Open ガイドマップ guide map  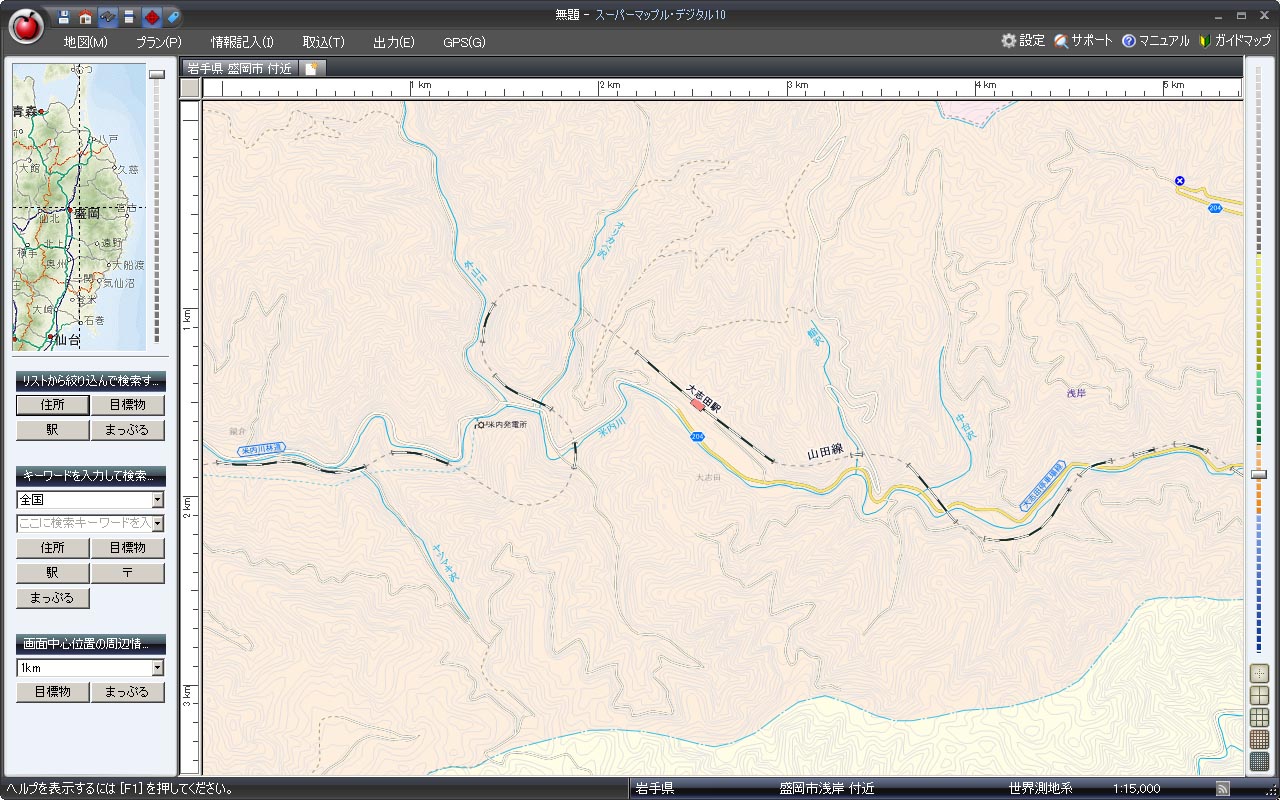[1235, 41]
